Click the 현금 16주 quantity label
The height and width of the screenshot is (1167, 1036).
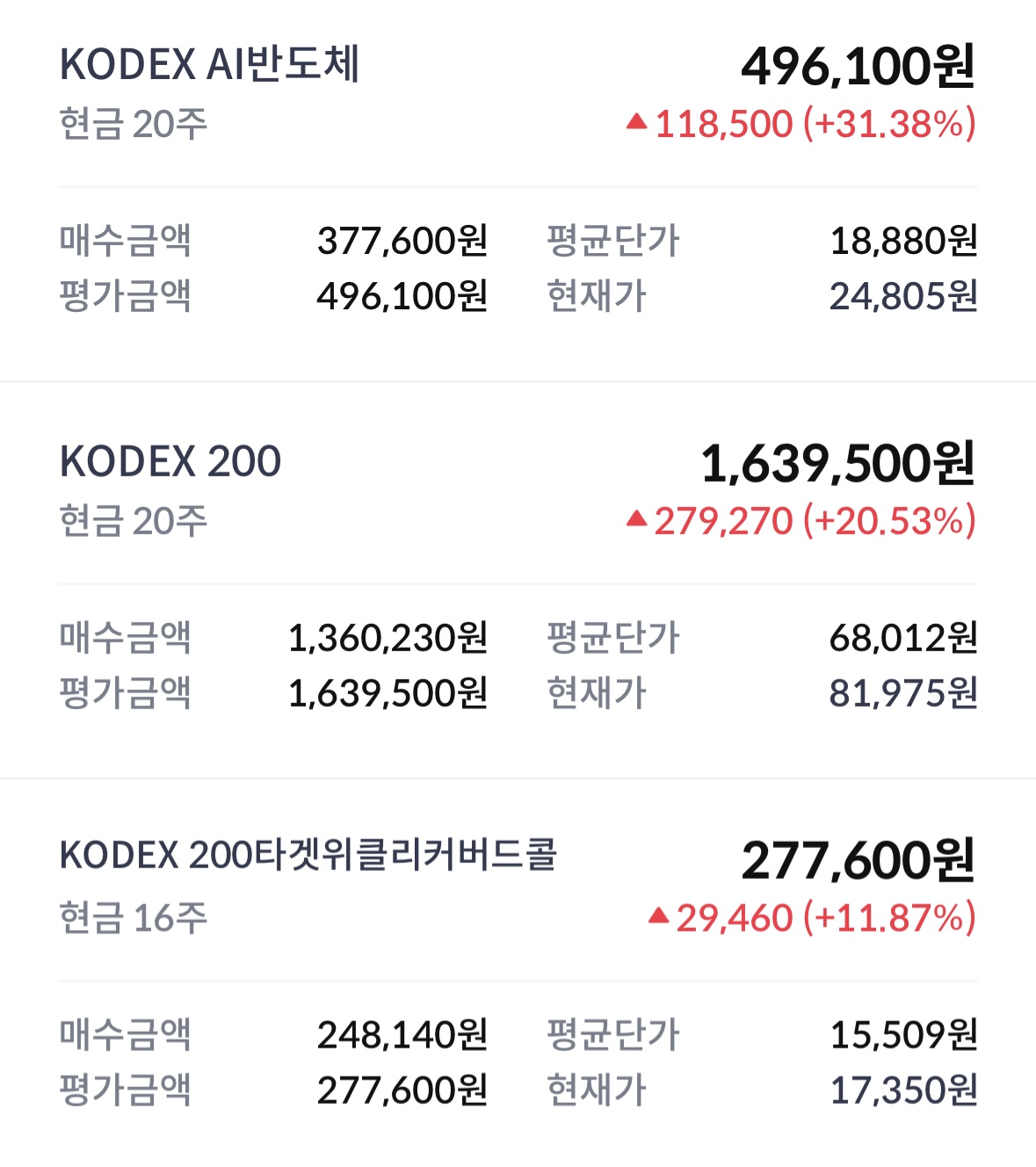pos(134,918)
